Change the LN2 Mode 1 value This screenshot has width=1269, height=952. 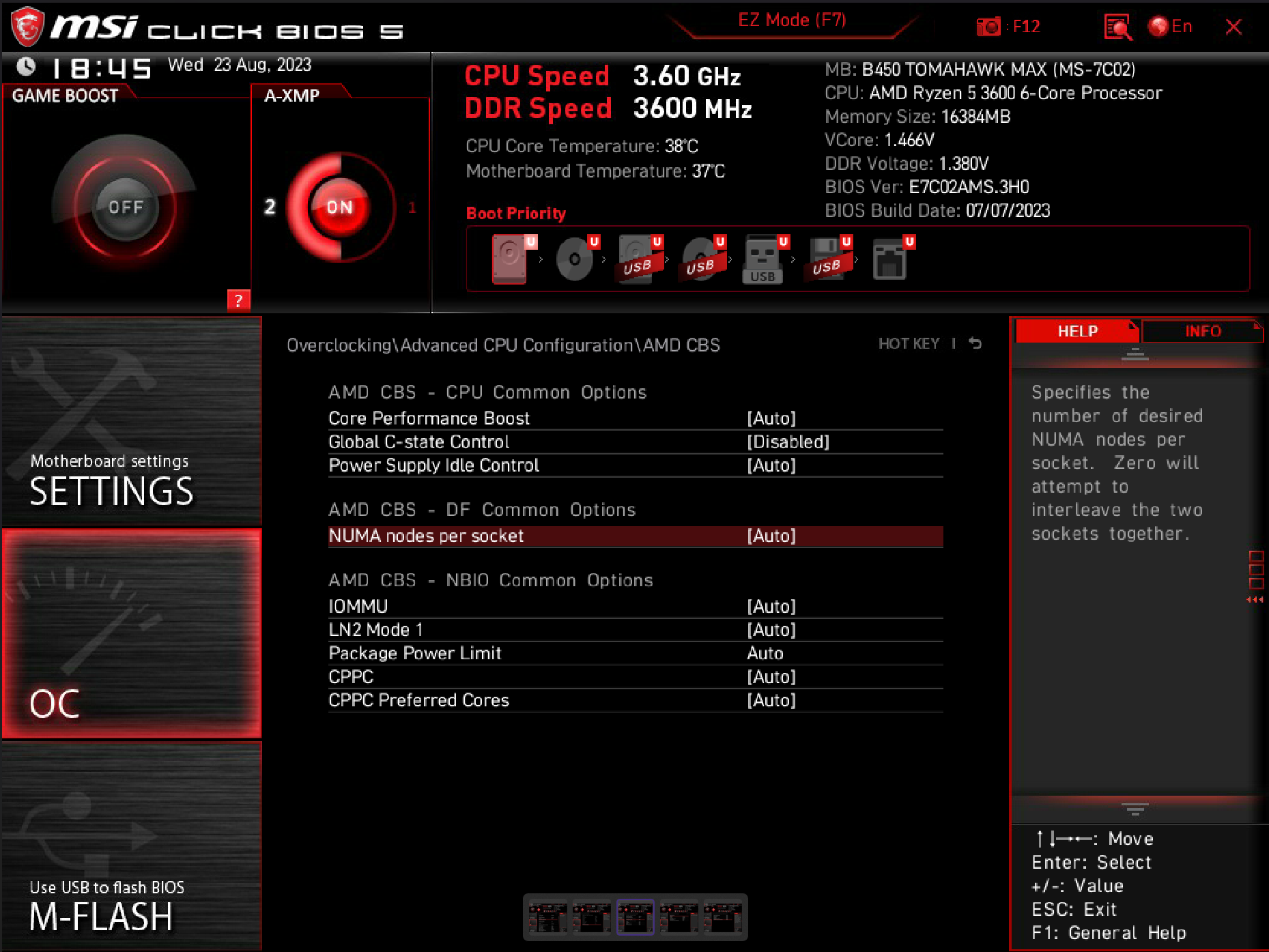click(x=771, y=630)
